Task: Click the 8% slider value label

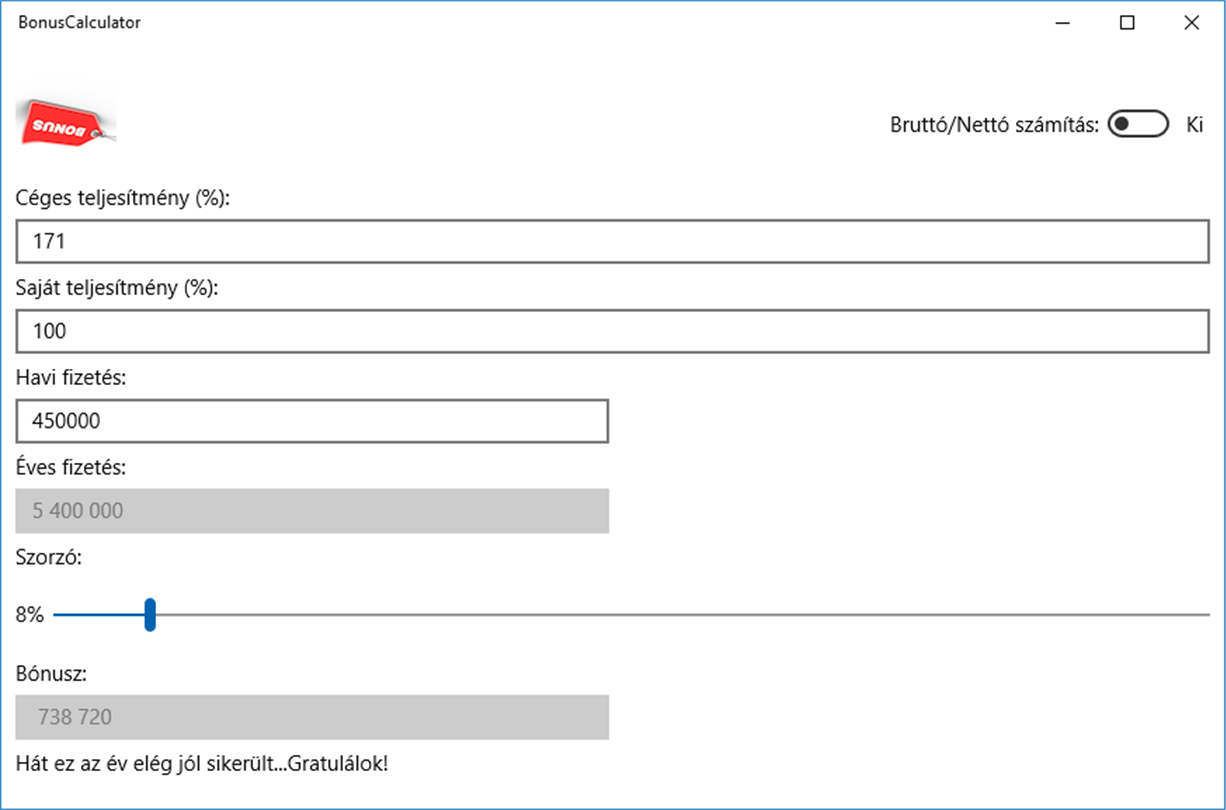Action: 30,616
